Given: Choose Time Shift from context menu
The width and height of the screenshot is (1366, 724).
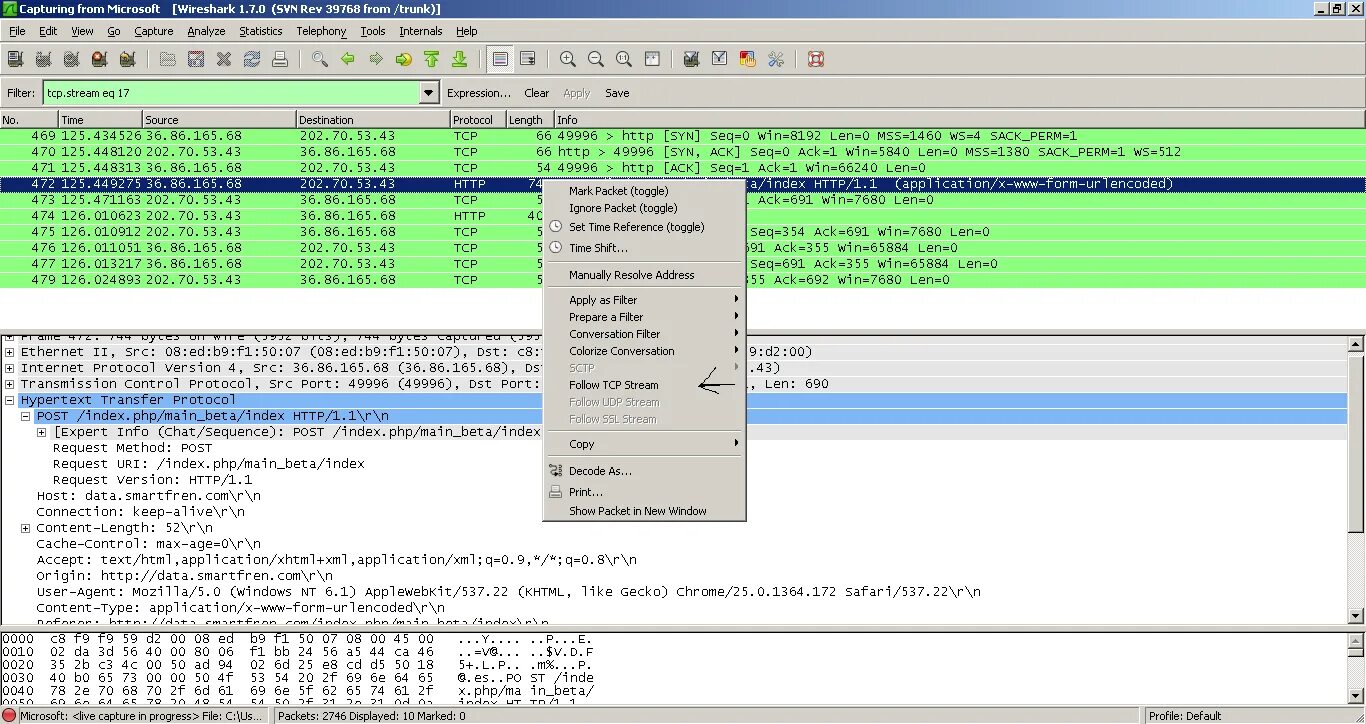Looking at the screenshot, I should [645, 248].
